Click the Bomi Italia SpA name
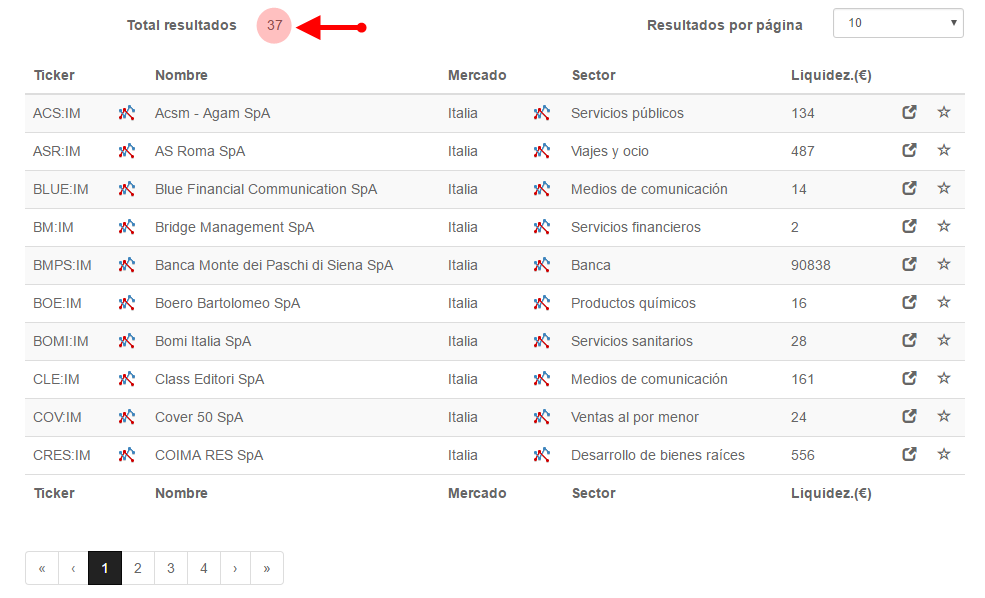The height and width of the screenshot is (598, 985). coord(203,341)
